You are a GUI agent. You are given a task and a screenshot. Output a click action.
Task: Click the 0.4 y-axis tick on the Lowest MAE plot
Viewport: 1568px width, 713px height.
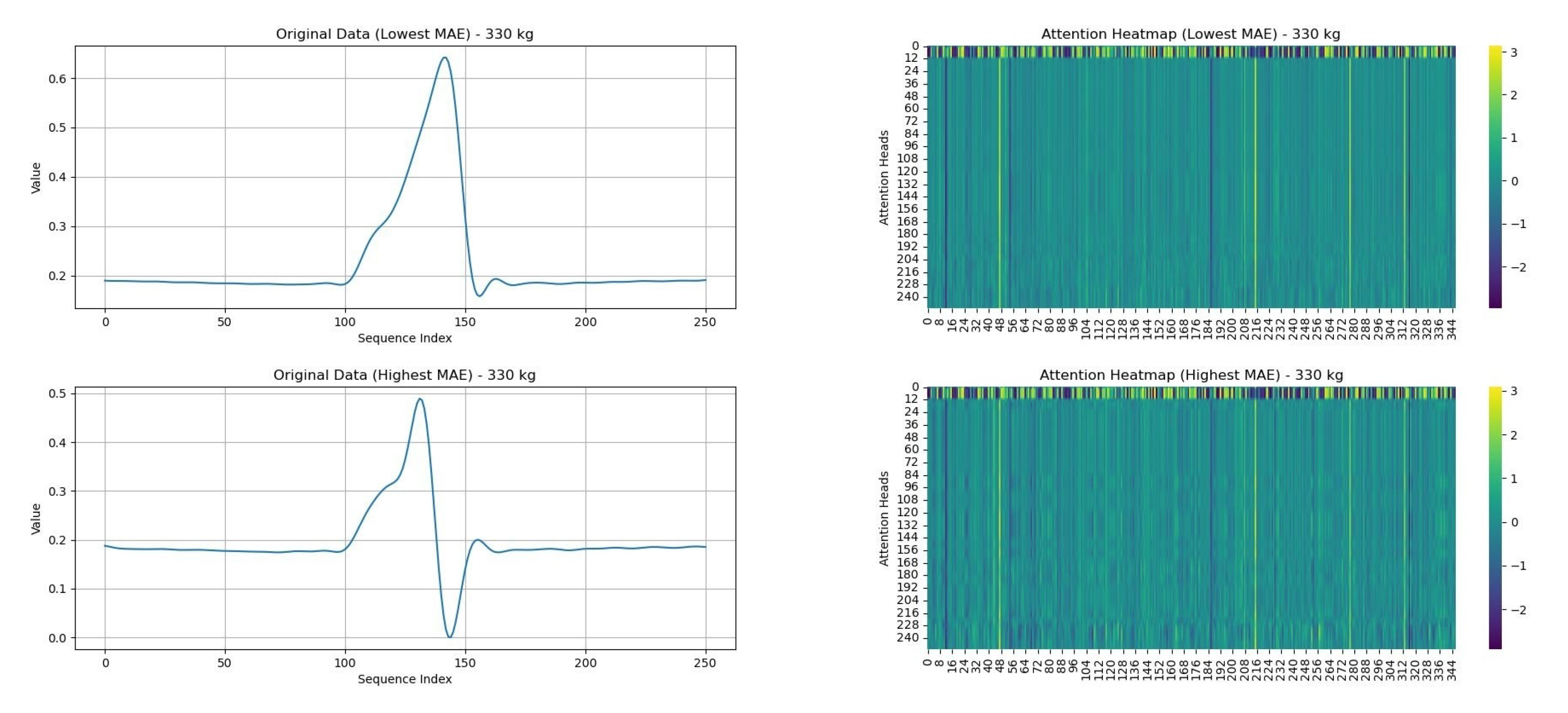pyautogui.click(x=58, y=178)
